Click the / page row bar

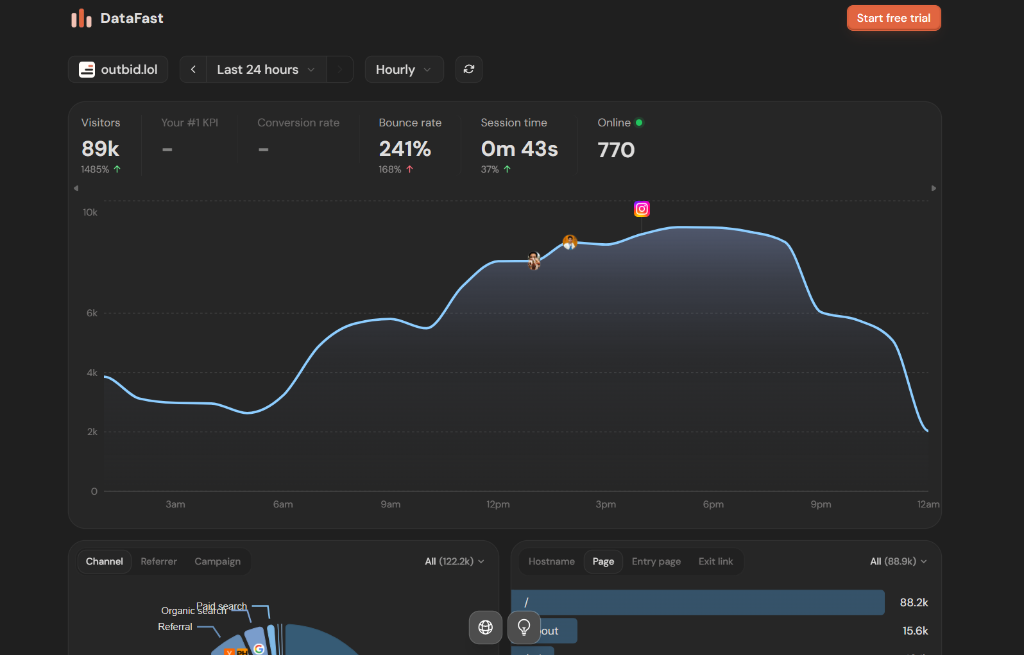point(698,602)
